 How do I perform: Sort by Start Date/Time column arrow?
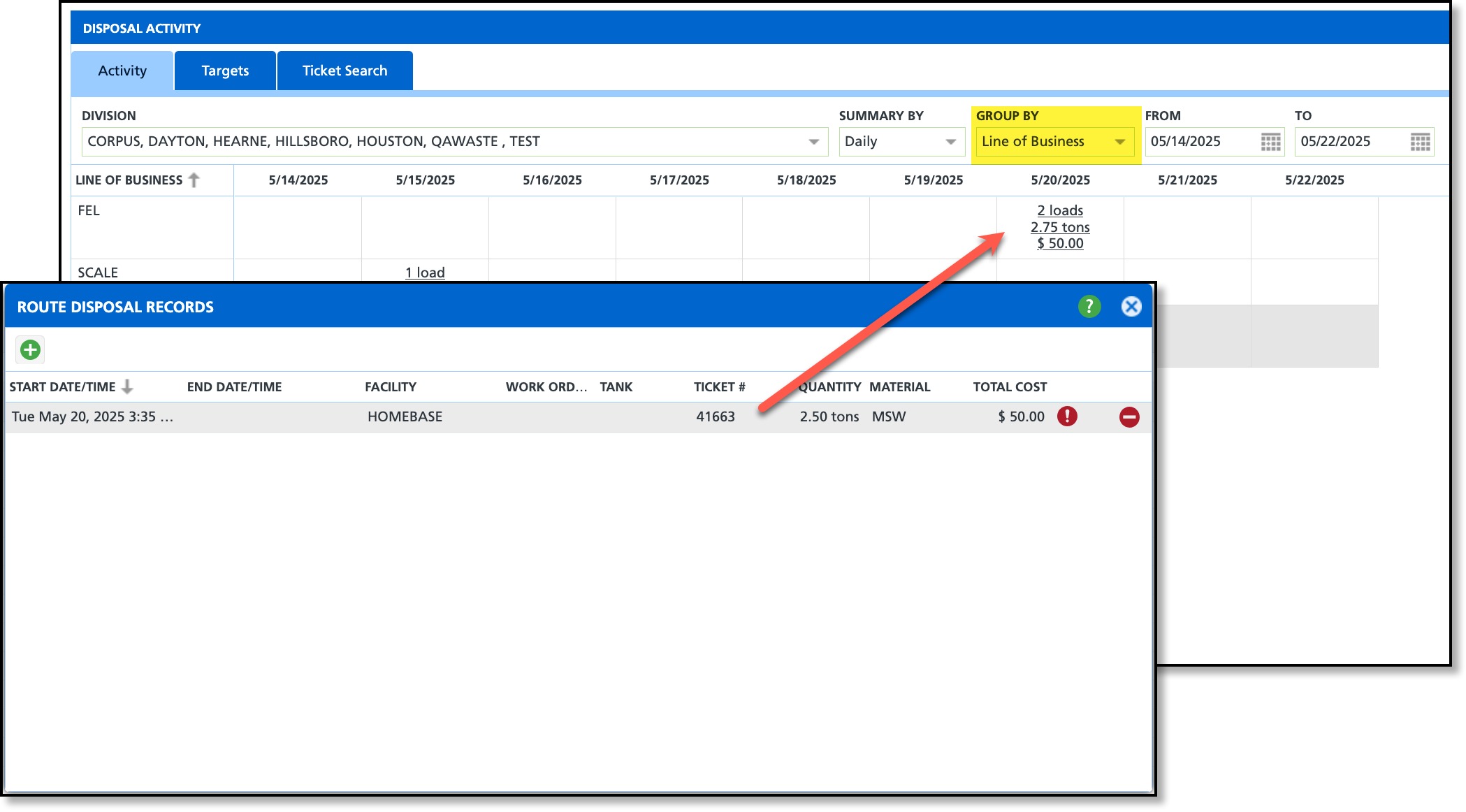[127, 386]
